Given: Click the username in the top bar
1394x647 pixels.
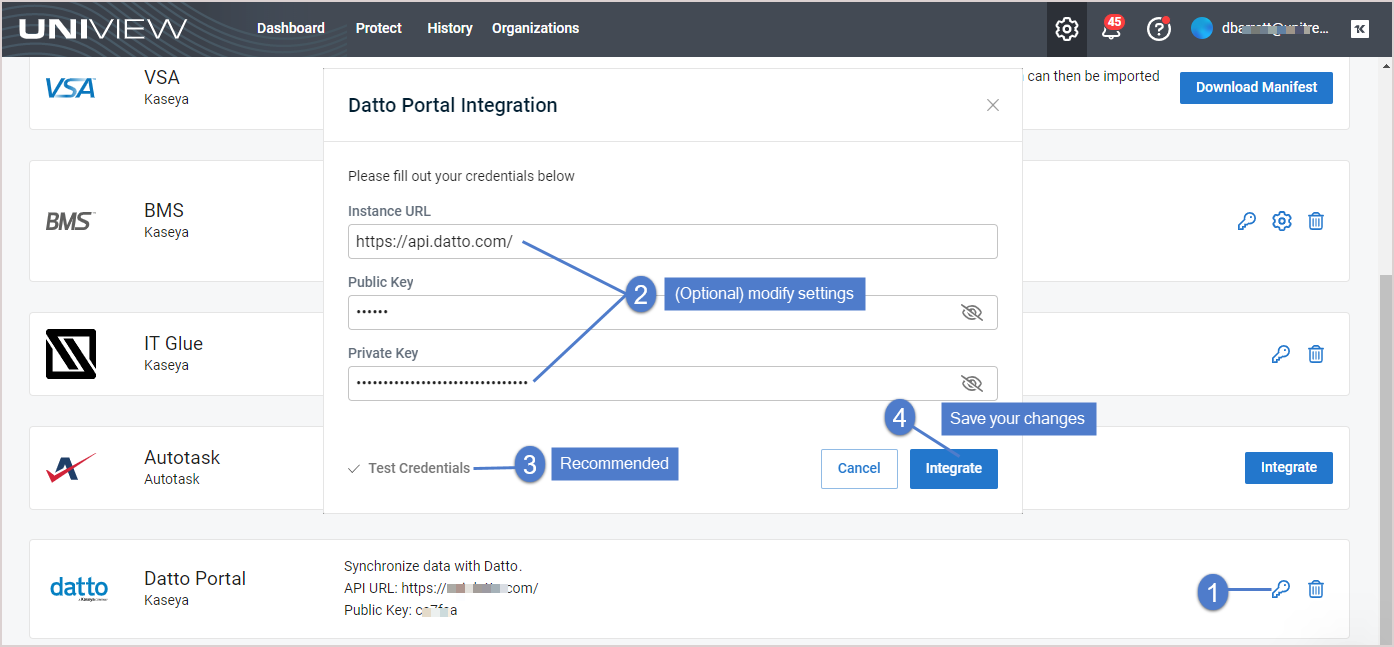Looking at the screenshot, I should [1275, 28].
